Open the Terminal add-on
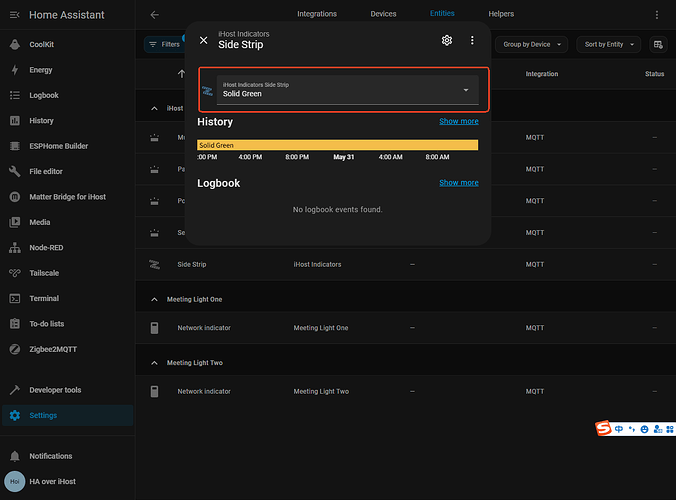676x500 pixels. click(68, 299)
